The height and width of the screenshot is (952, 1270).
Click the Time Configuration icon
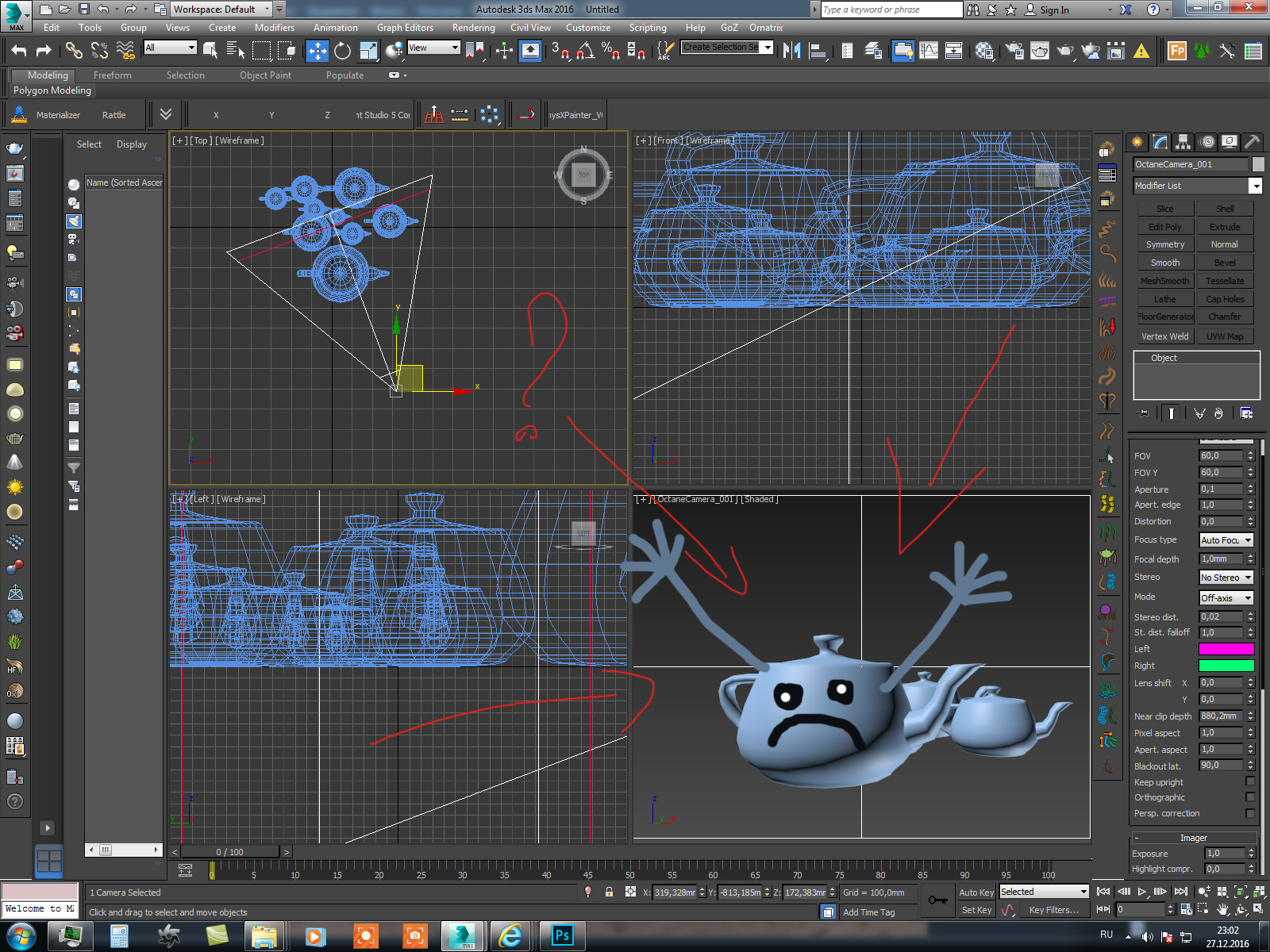coord(1186,909)
